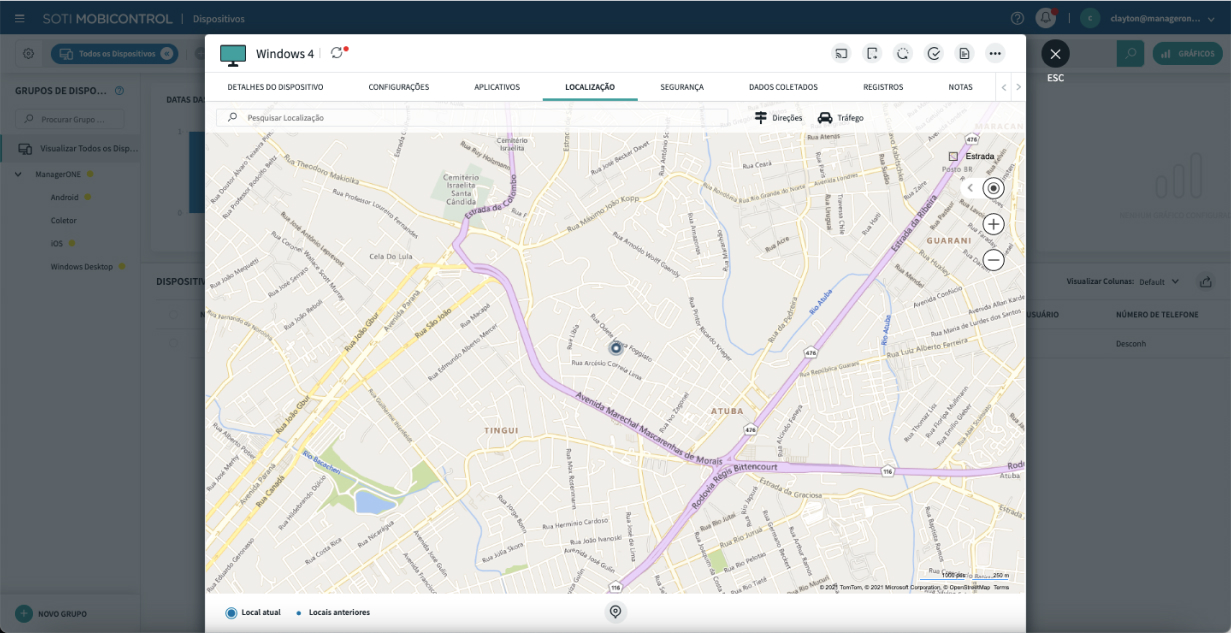Select the Localização tab
The image size is (1231, 633).
pyautogui.click(x=590, y=87)
